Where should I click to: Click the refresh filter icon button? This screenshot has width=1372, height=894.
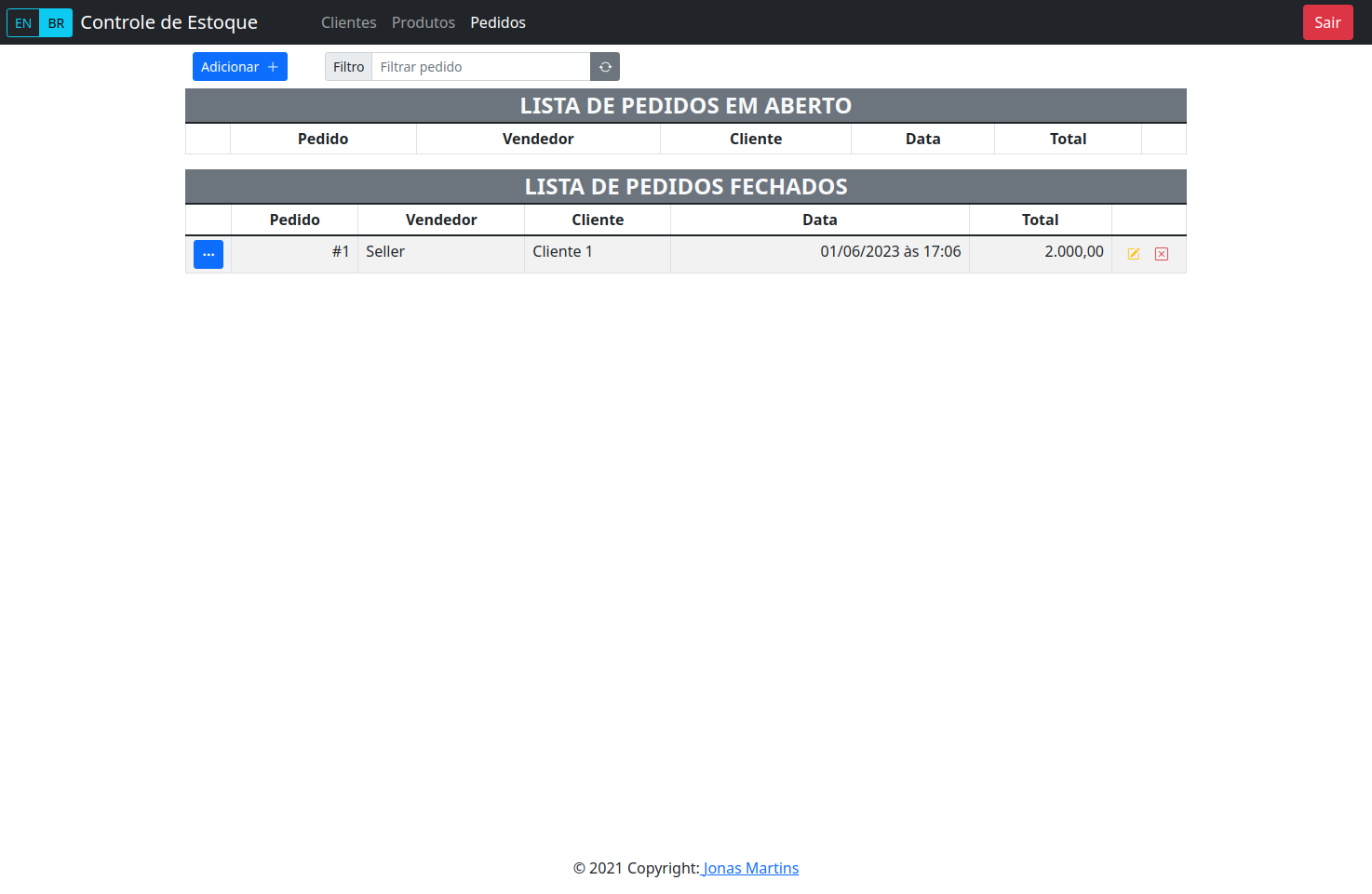[x=605, y=67]
